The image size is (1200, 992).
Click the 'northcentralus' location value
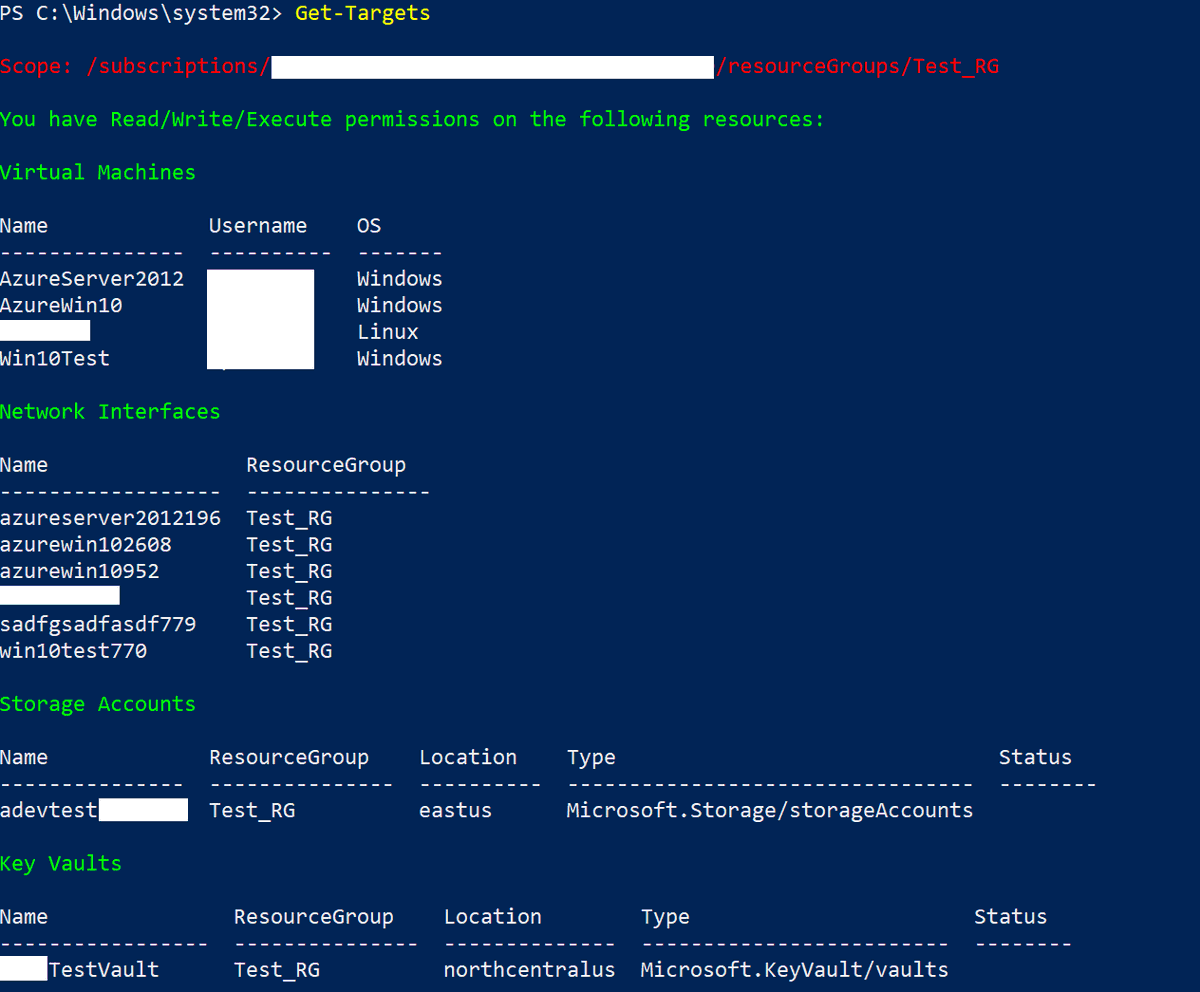coord(529,970)
